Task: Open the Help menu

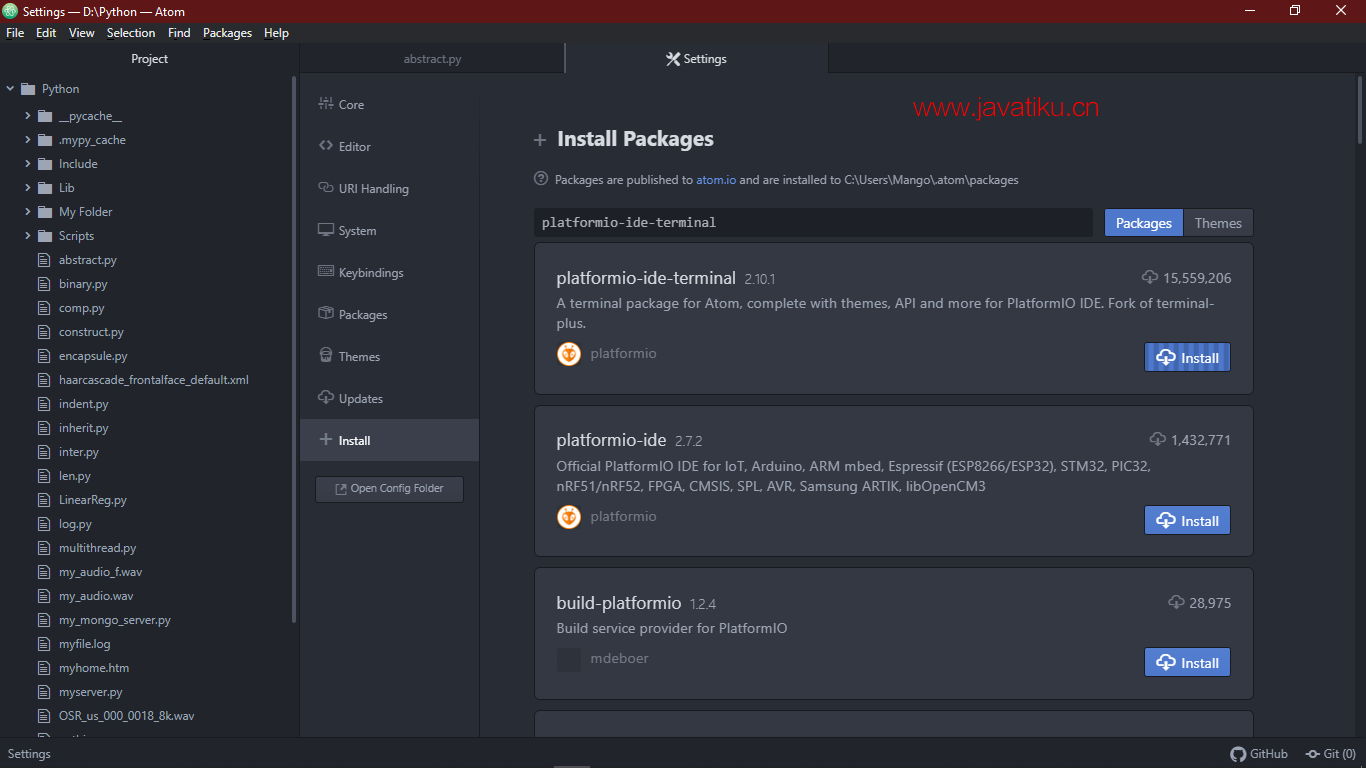Action: [x=276, y=33]
